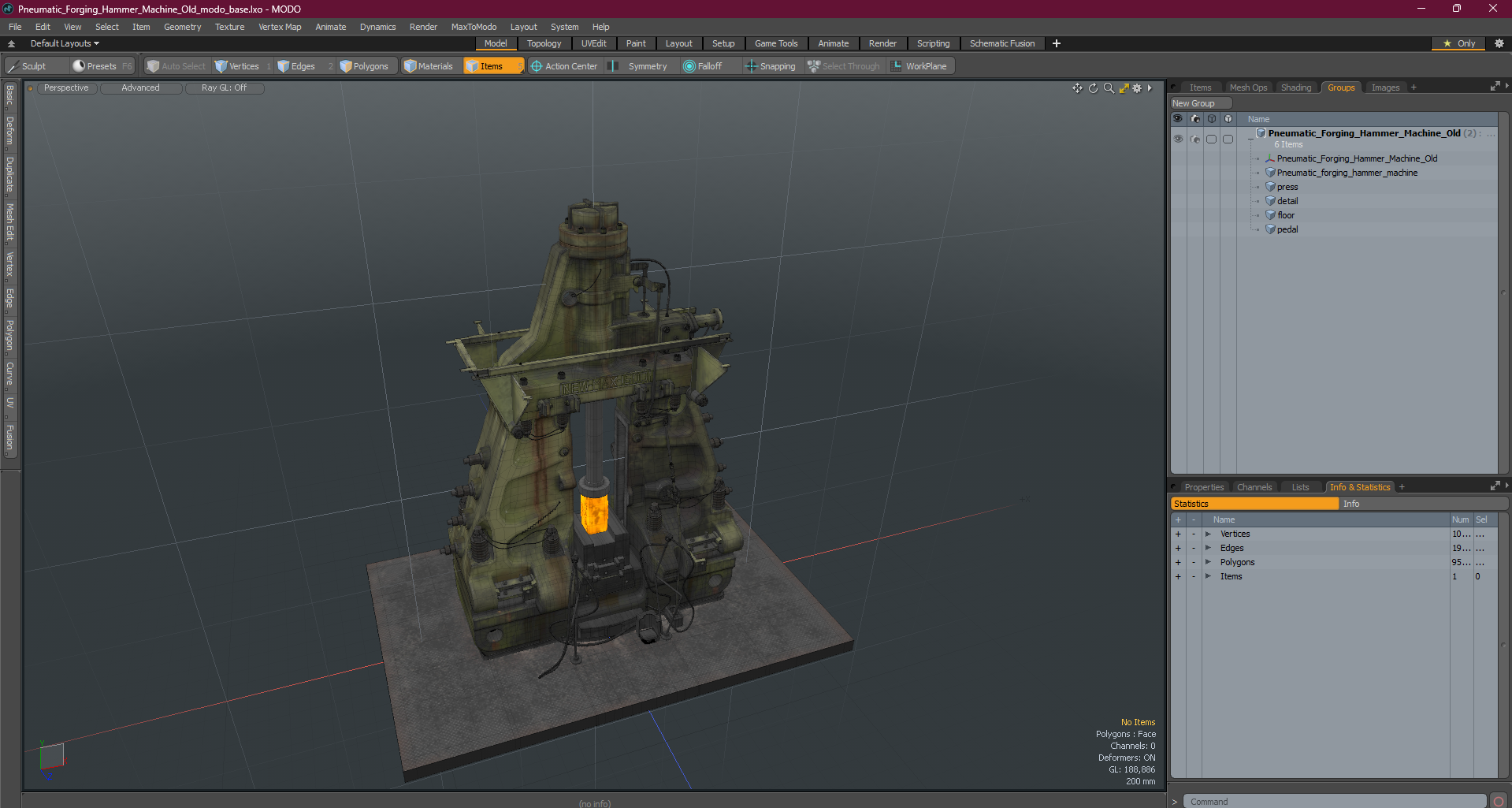Click the viewport rotate icon

[1093, 88]
